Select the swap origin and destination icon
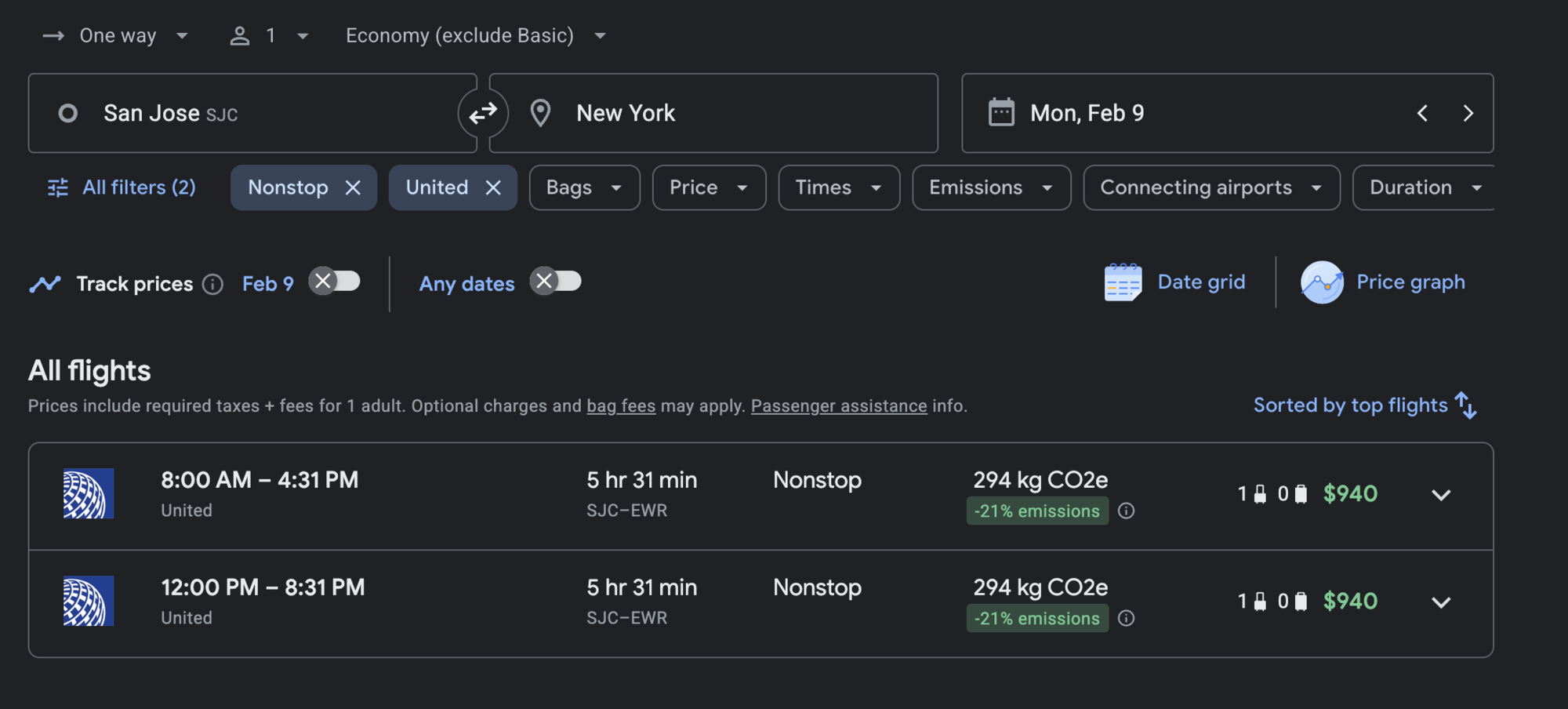Viewport: 1568px width, 709px height. tap(483, 113)
